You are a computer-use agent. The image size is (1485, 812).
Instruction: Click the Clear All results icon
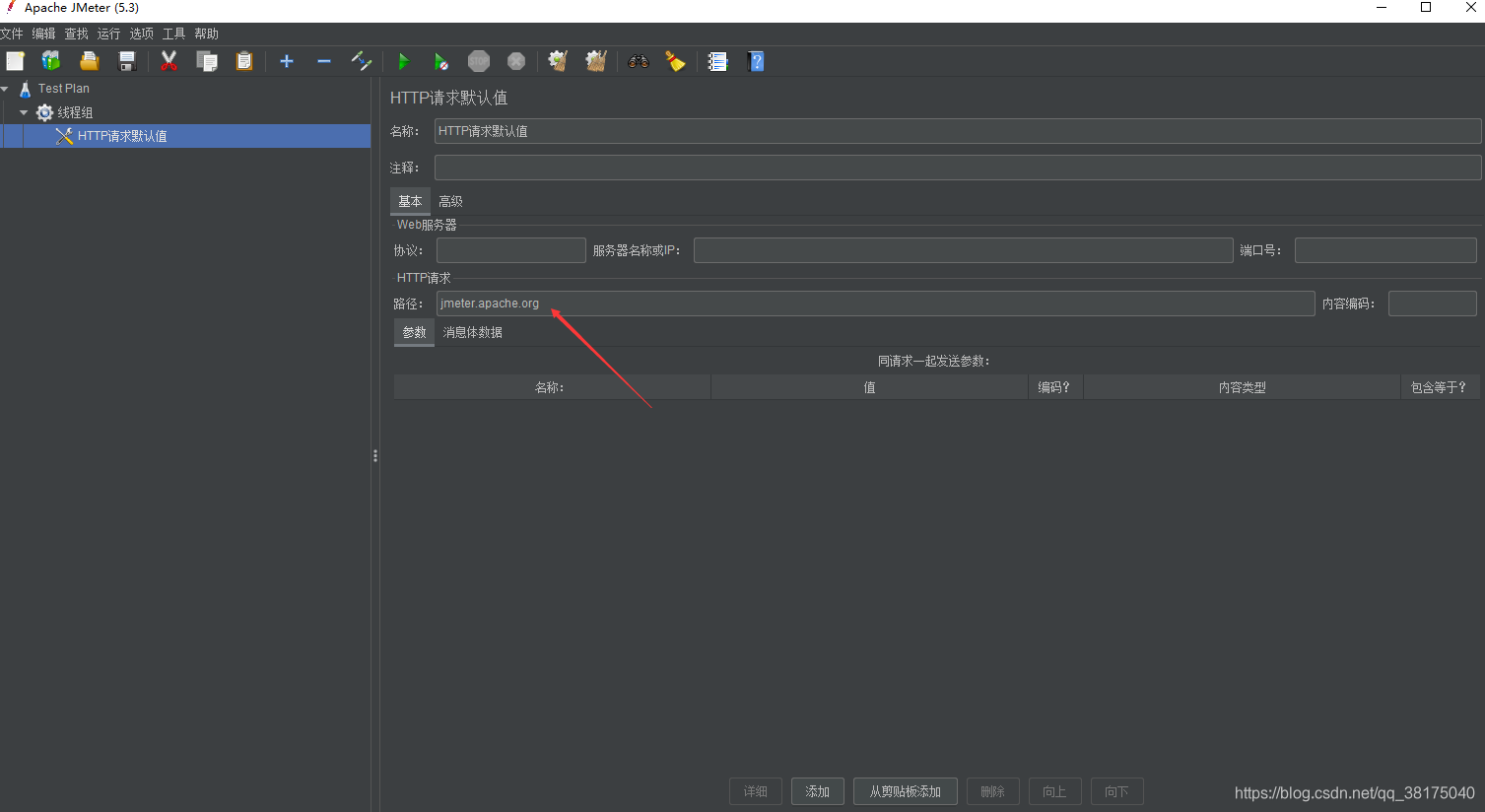pyautogui.click(x=596, y=61)
